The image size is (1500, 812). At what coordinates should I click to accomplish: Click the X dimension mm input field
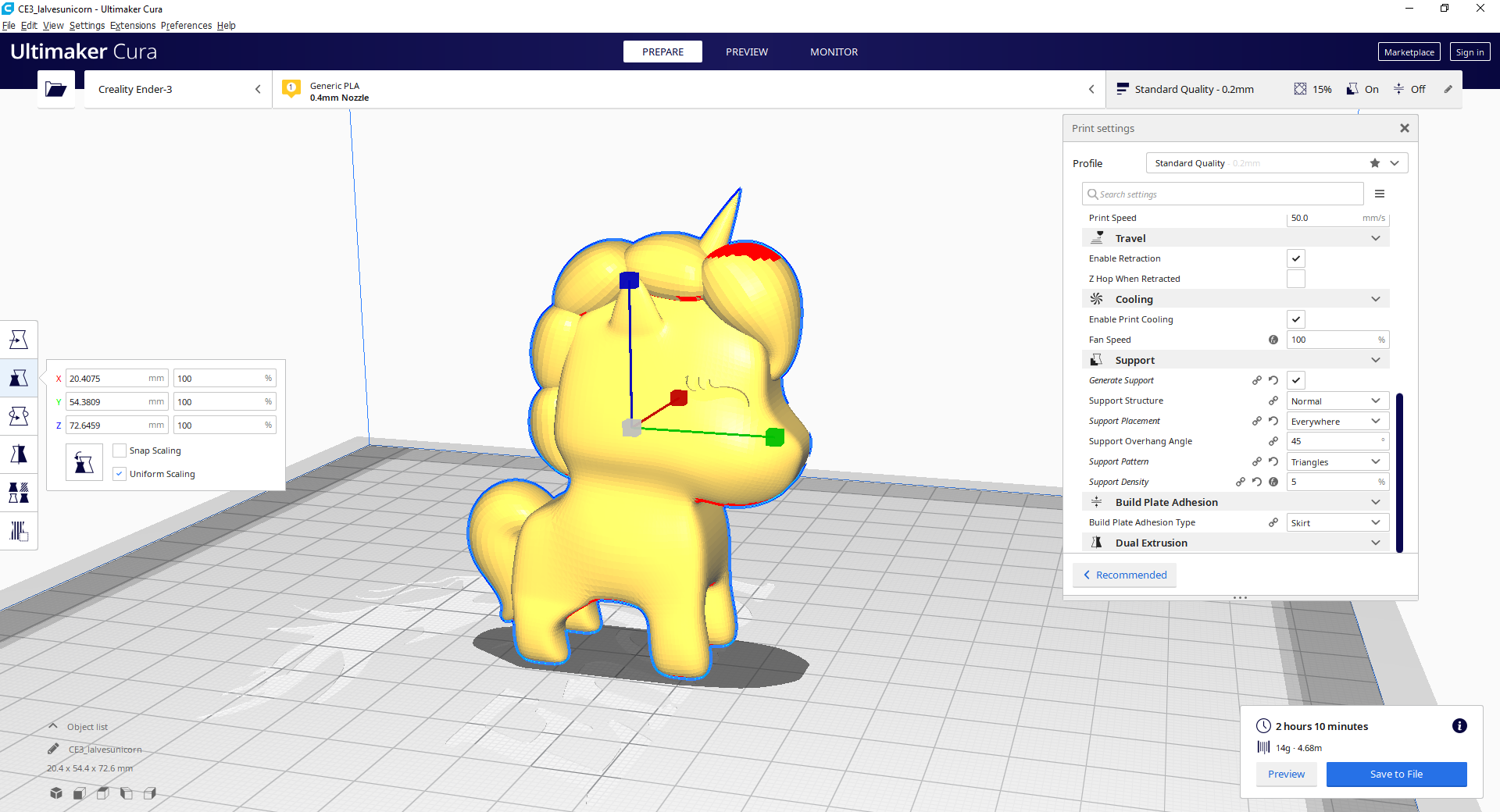(x=117, y=378)
